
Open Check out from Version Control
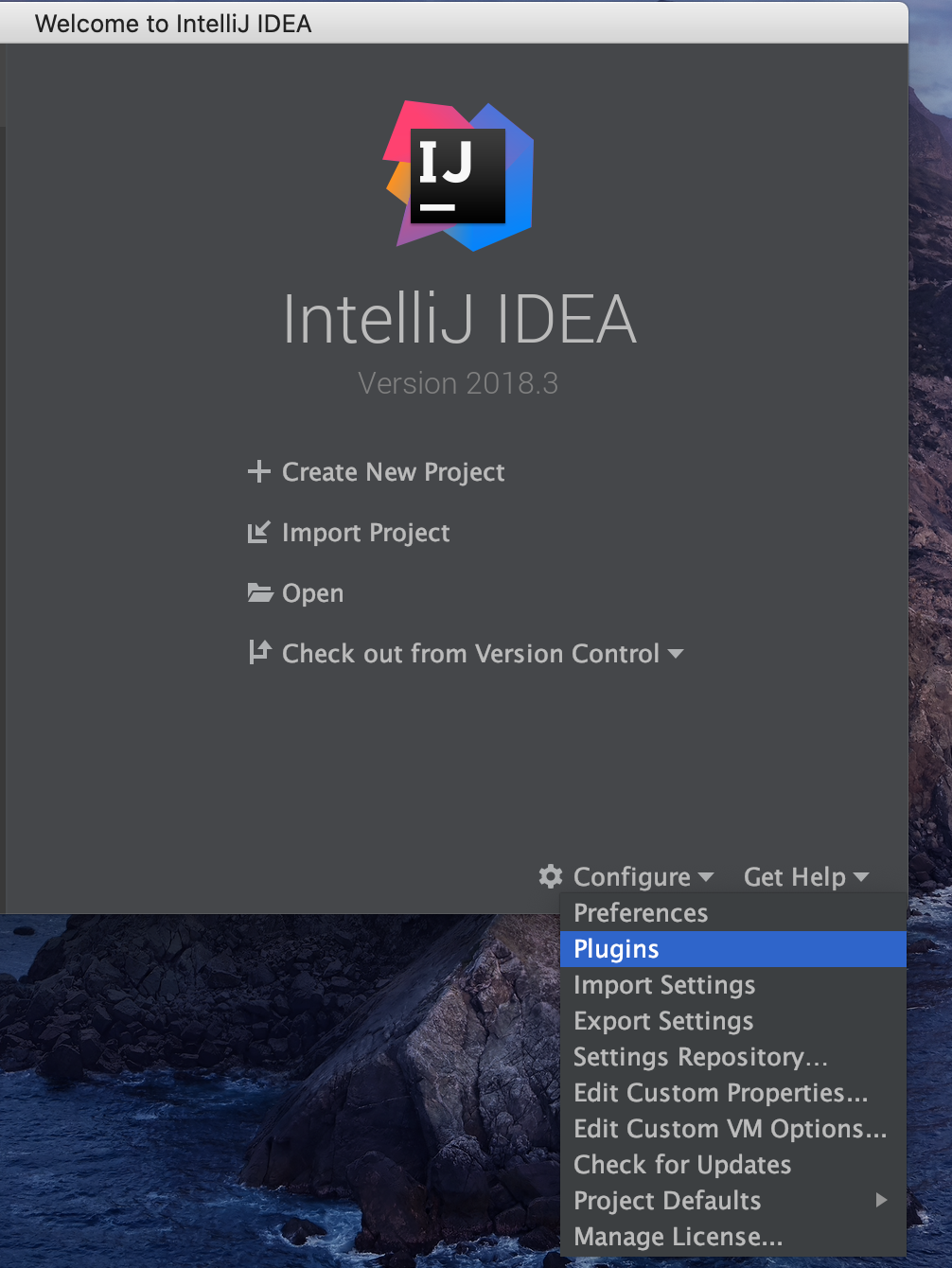(x=470, y=654)
